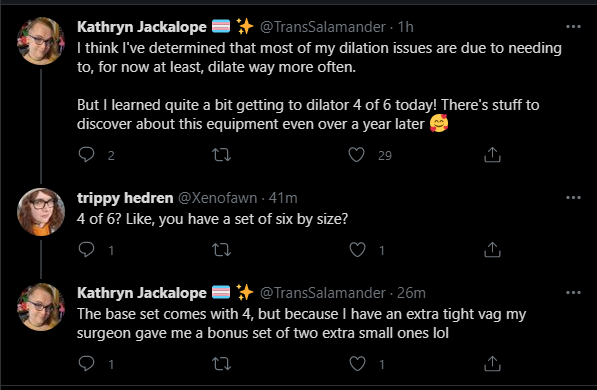Share trippy hedren's tweet
Image resolution: width=597 pixels, height=390 pixels.
492,250
